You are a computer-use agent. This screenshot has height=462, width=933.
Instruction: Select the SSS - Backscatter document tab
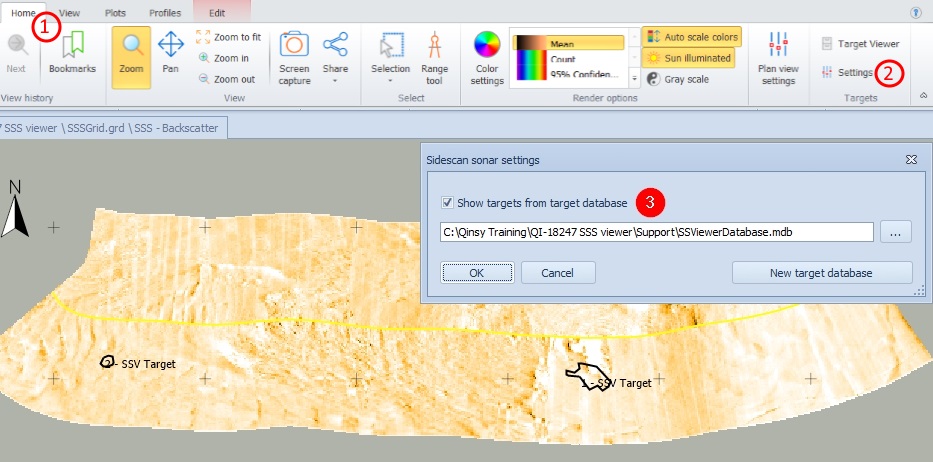click(112, 127)
